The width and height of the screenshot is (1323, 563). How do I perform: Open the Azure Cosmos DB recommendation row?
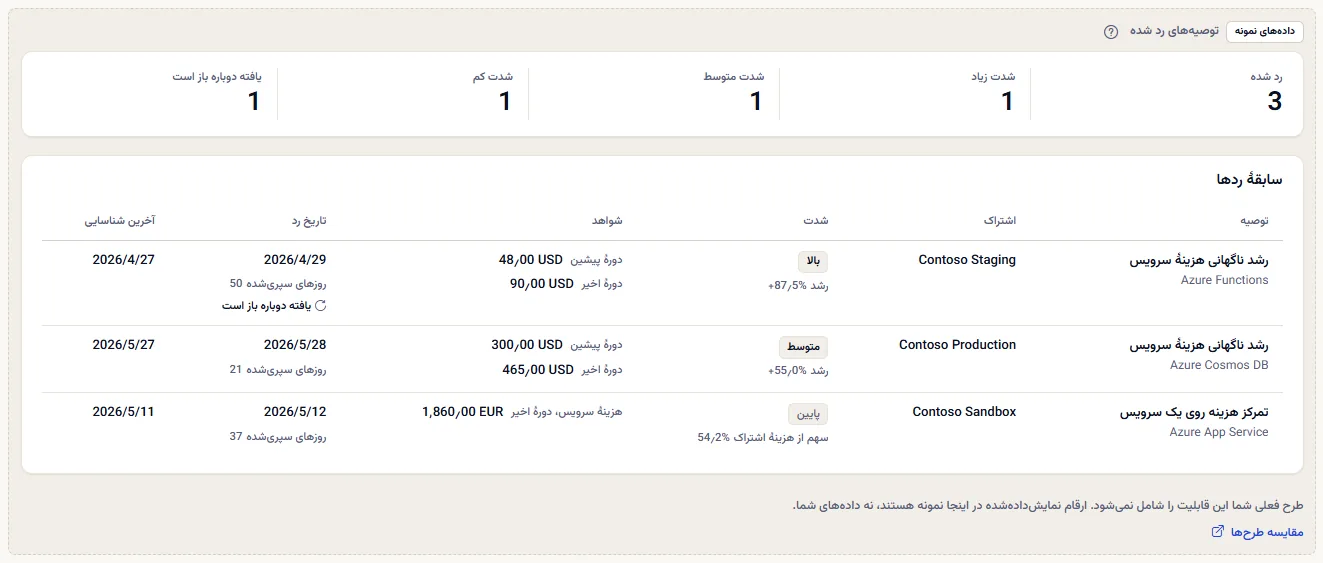tap(662, 358)
